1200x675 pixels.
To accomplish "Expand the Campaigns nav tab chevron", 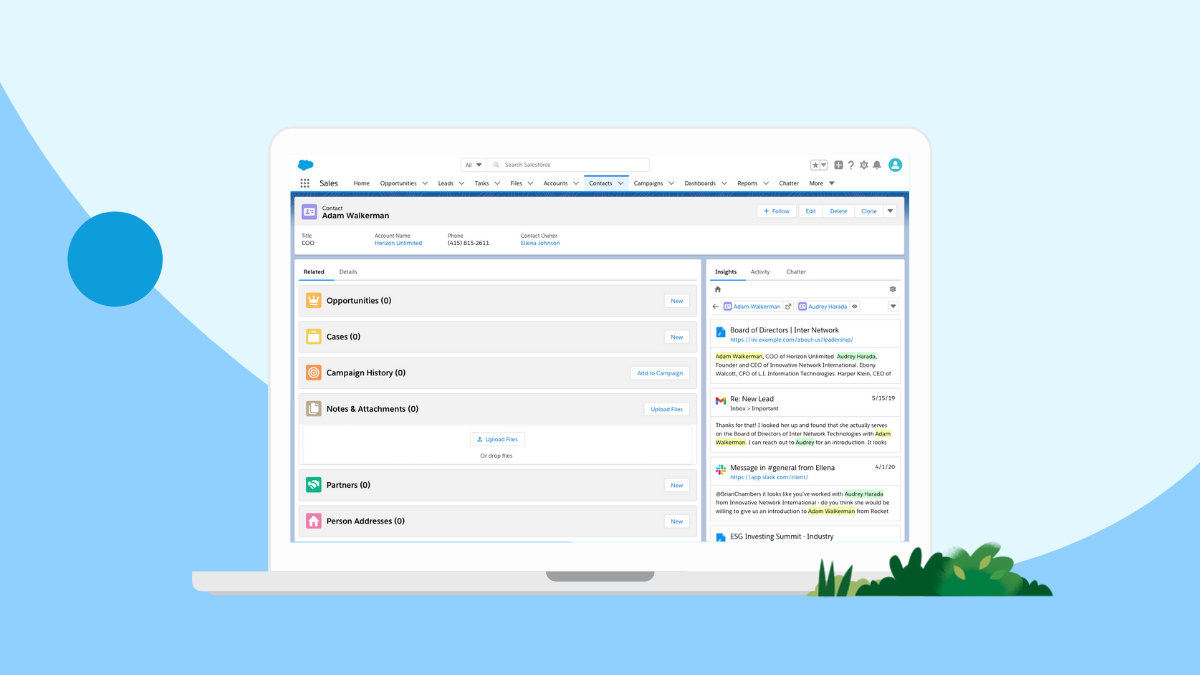I will click(671, 183).
